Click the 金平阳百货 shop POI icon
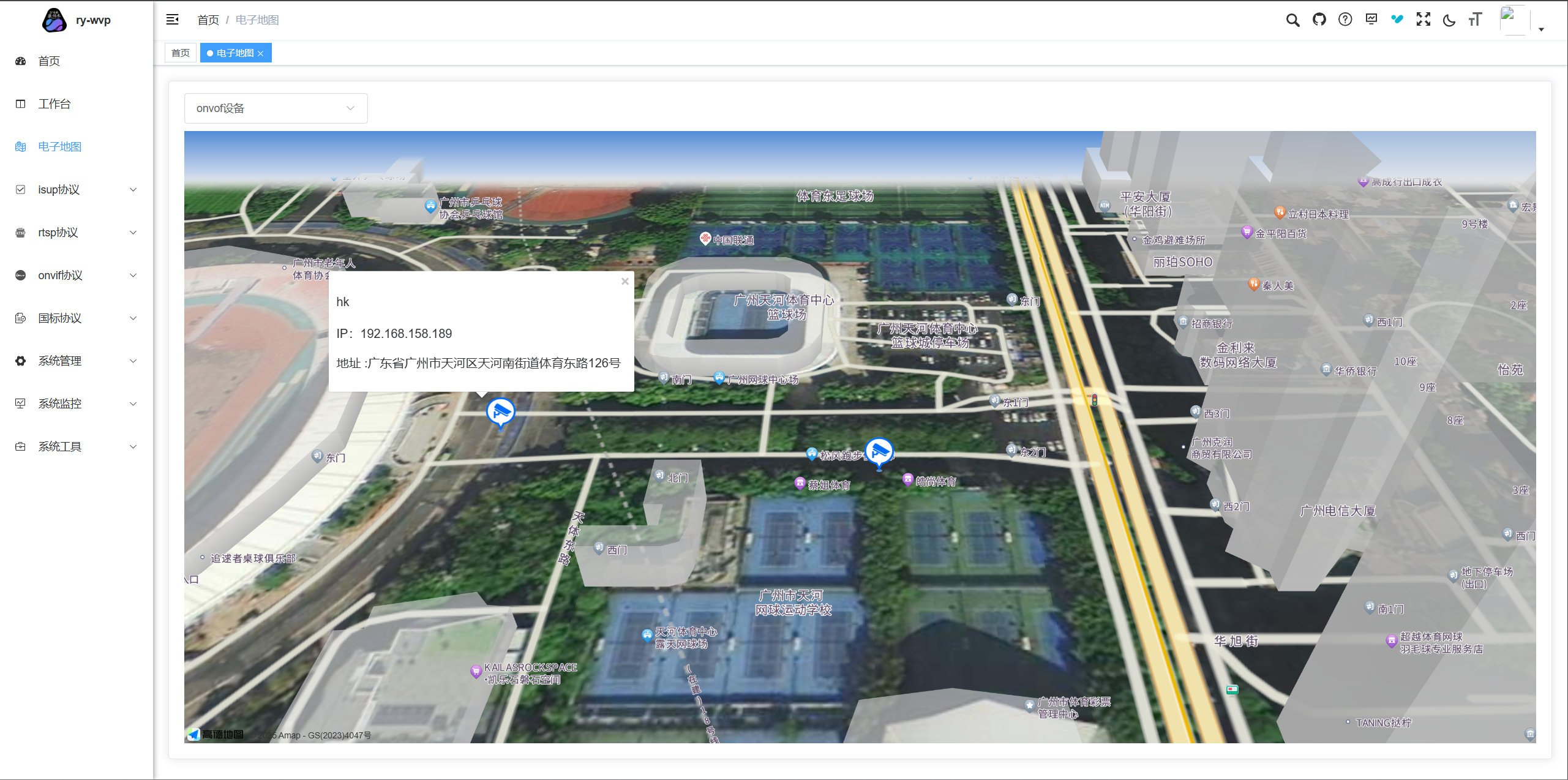Image resolution: width=1568 pixels, height=780 pixels. pos(1247,232)
